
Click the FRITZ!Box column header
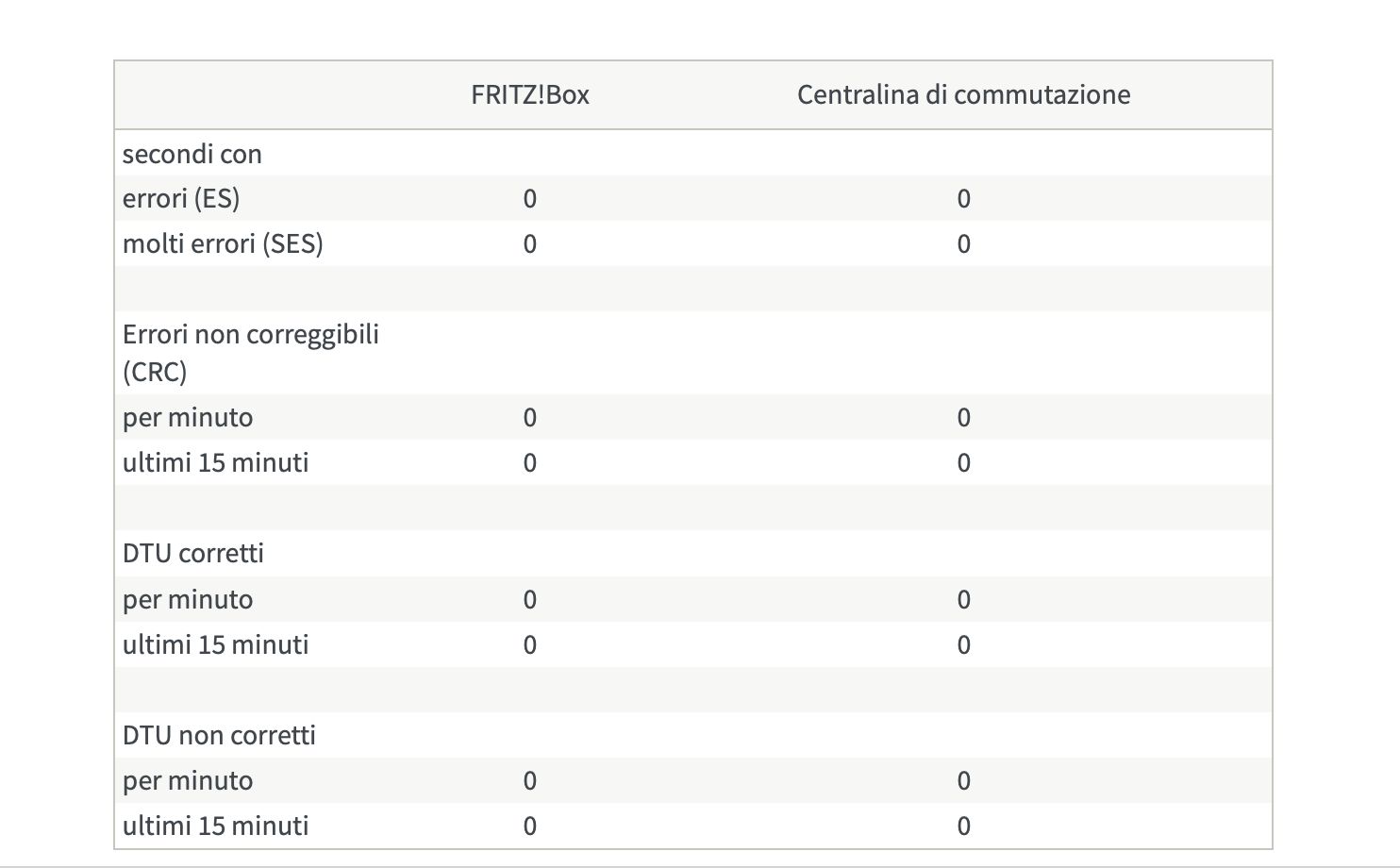(529, 94)
